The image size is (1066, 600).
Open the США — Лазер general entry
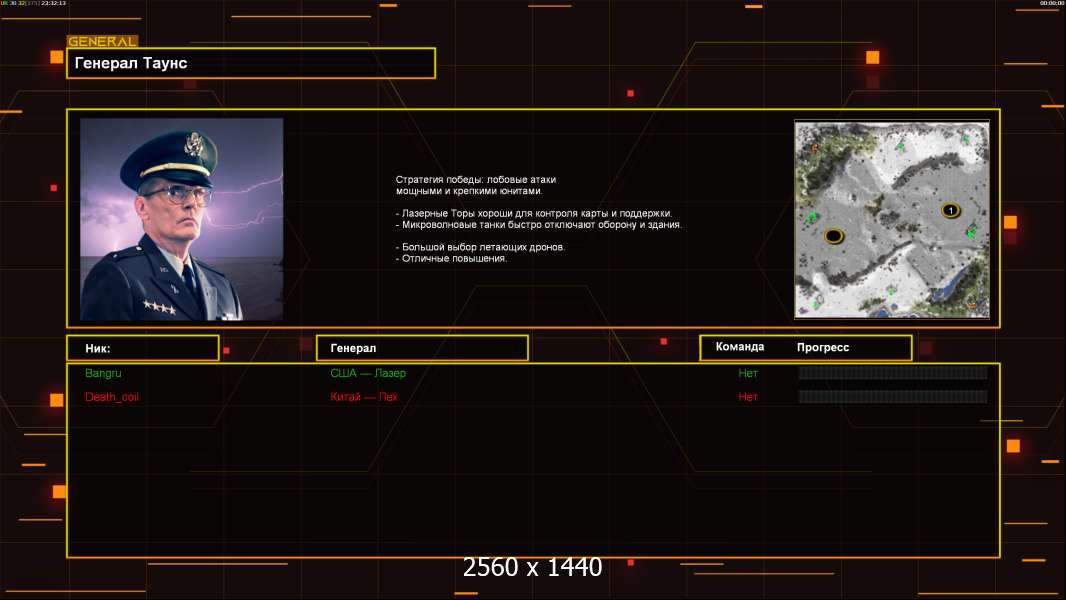click(368, 373)
